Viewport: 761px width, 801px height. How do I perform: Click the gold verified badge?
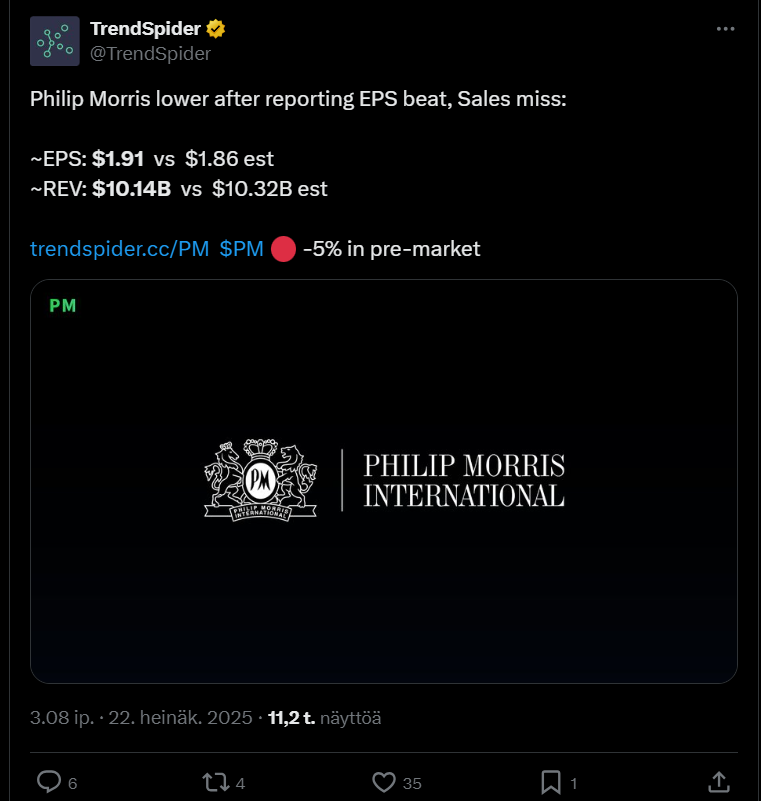(x=215, y=28)
